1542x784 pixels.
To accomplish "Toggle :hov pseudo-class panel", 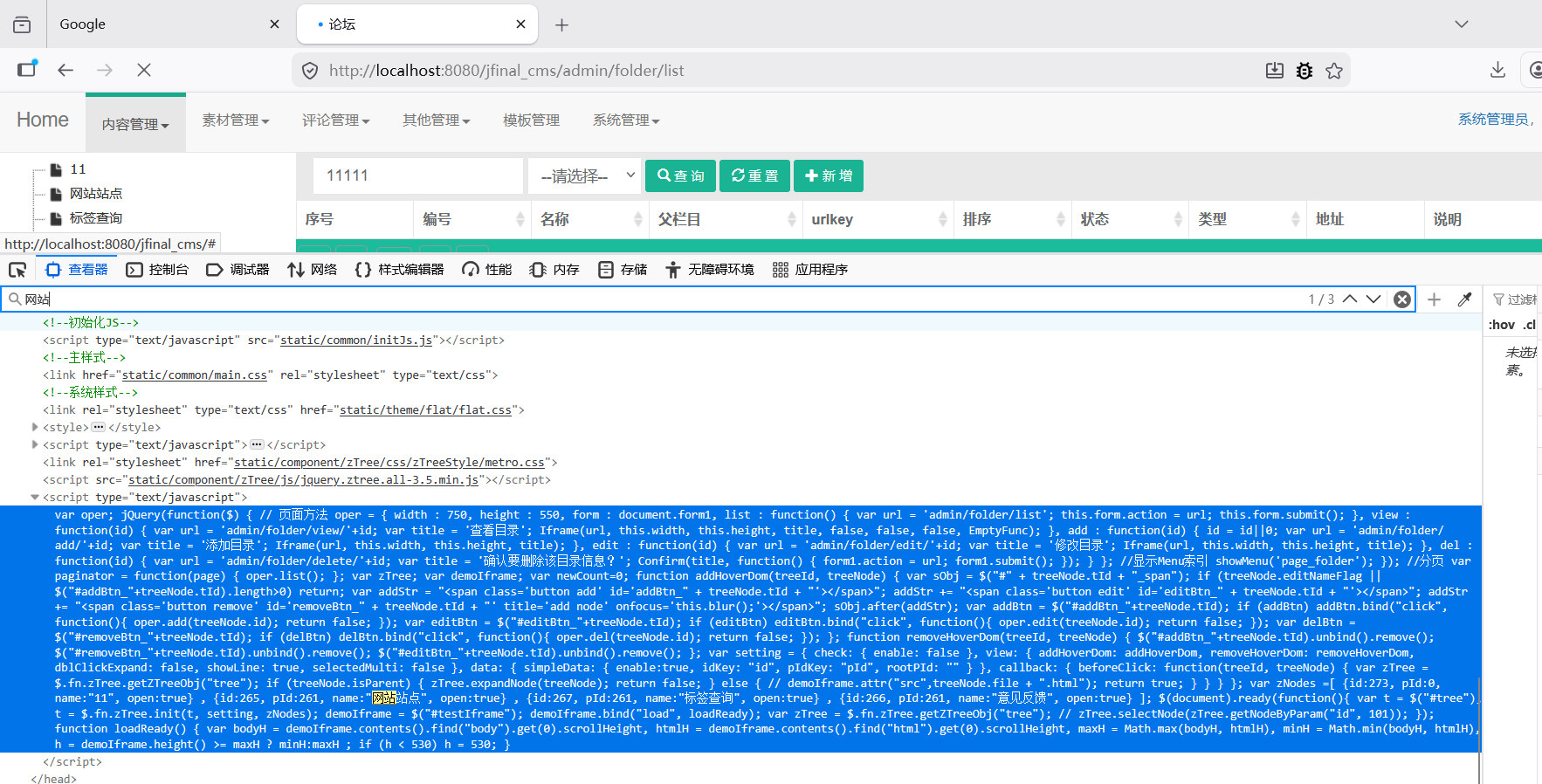I will pyautogui.click(x=1502, y=325).
